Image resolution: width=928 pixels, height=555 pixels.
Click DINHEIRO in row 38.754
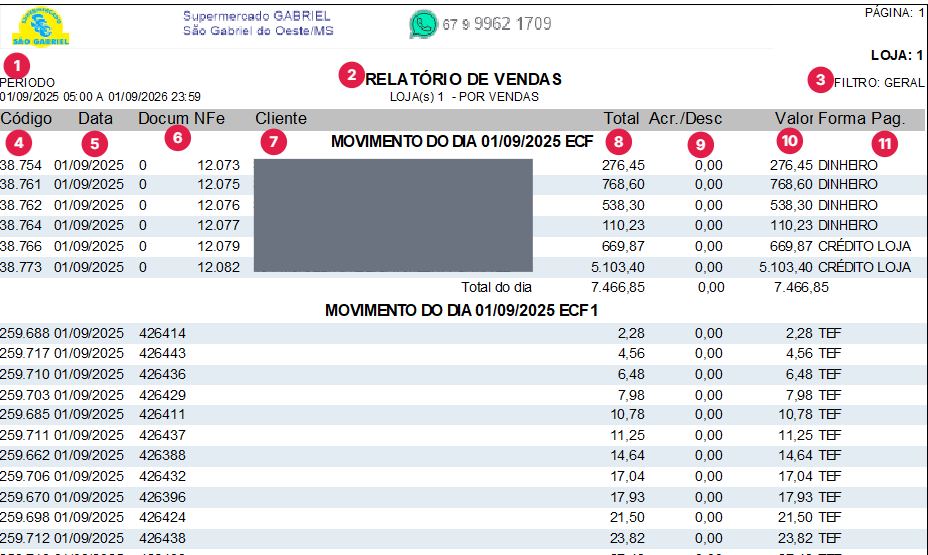click(x=848, y=165)
